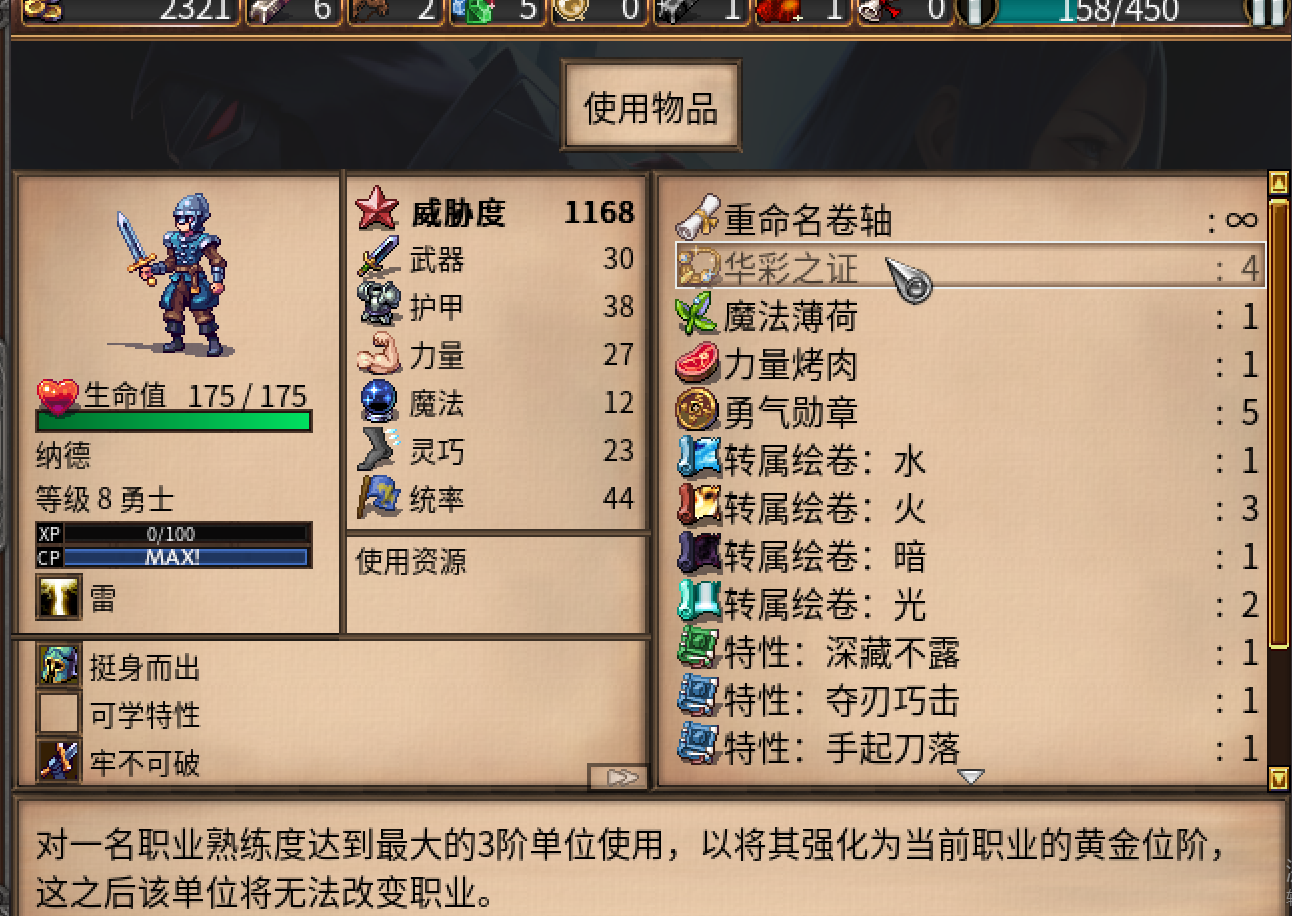Image resolution: width=1292 pixels, height=916 pixels.
Task: Select the 魔法薄荷 herb icon
Action: [698, 315]
